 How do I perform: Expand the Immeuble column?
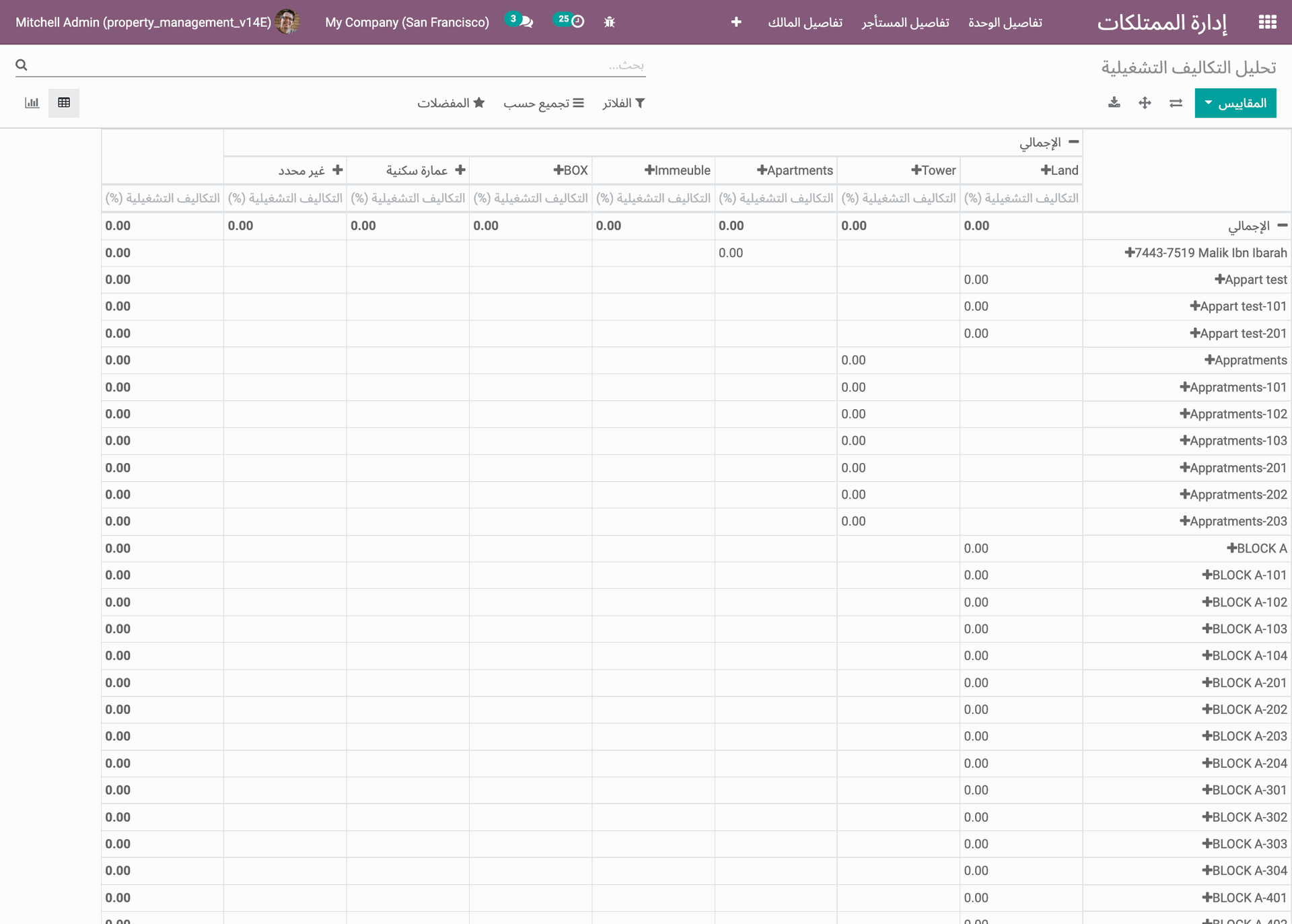pos(677,170)
